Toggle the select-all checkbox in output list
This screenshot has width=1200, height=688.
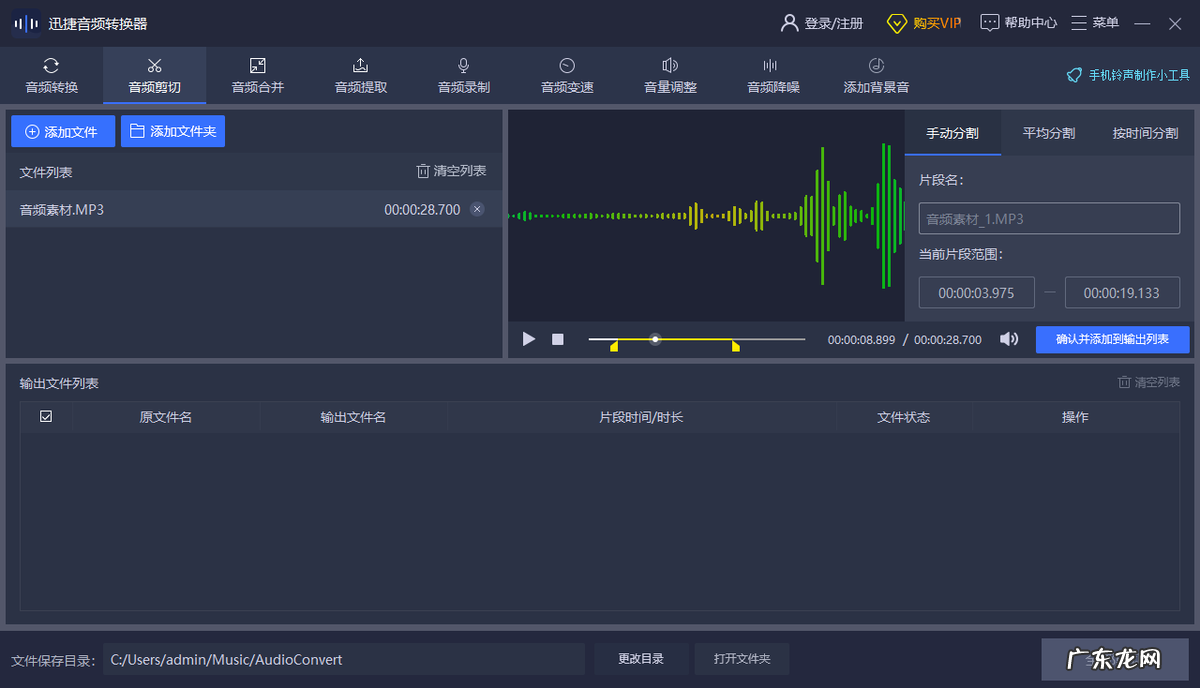[46, 416]
